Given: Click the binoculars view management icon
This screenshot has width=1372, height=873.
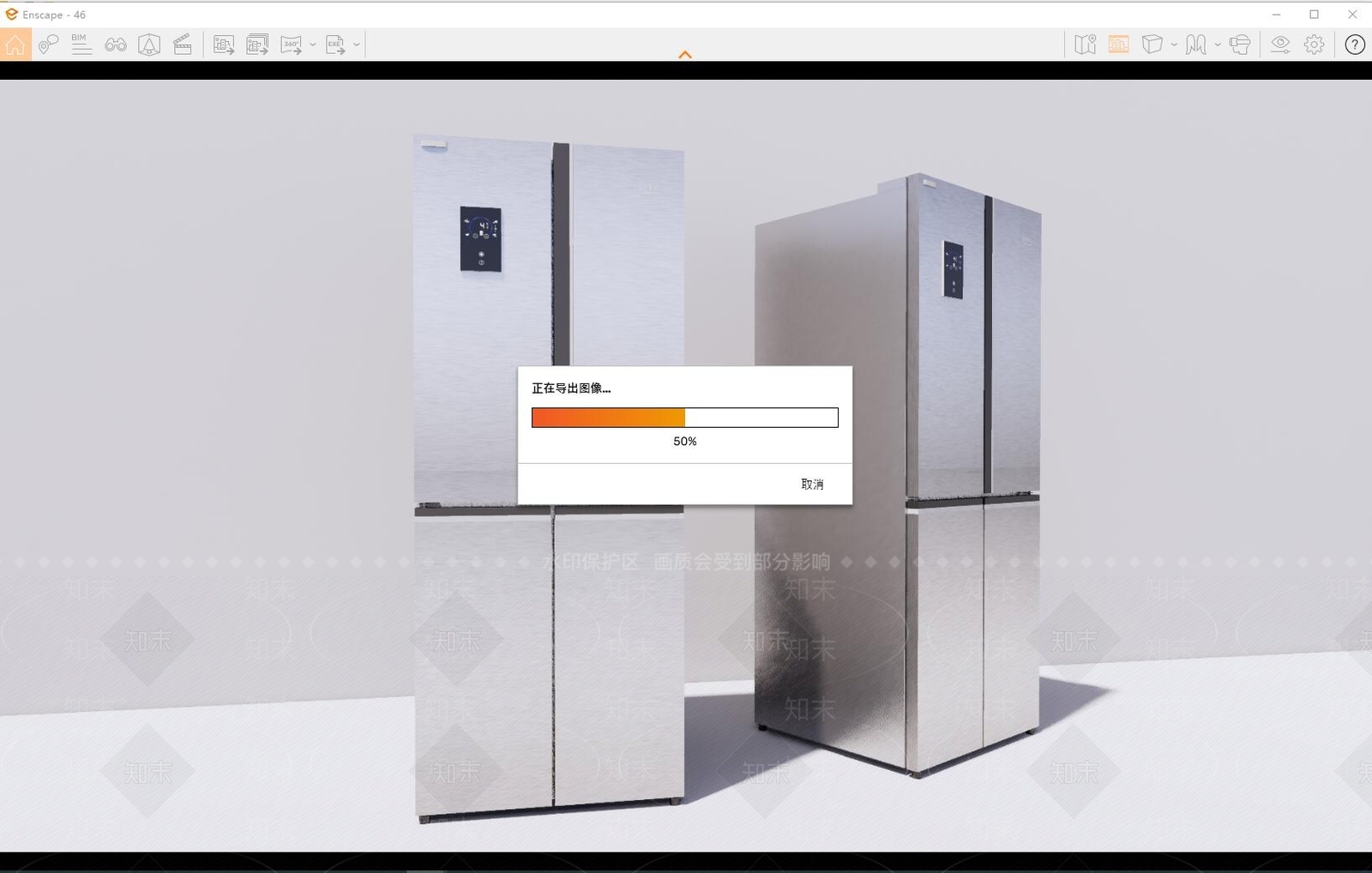Looking at the screenshot, I should click(x=116, y=45).
